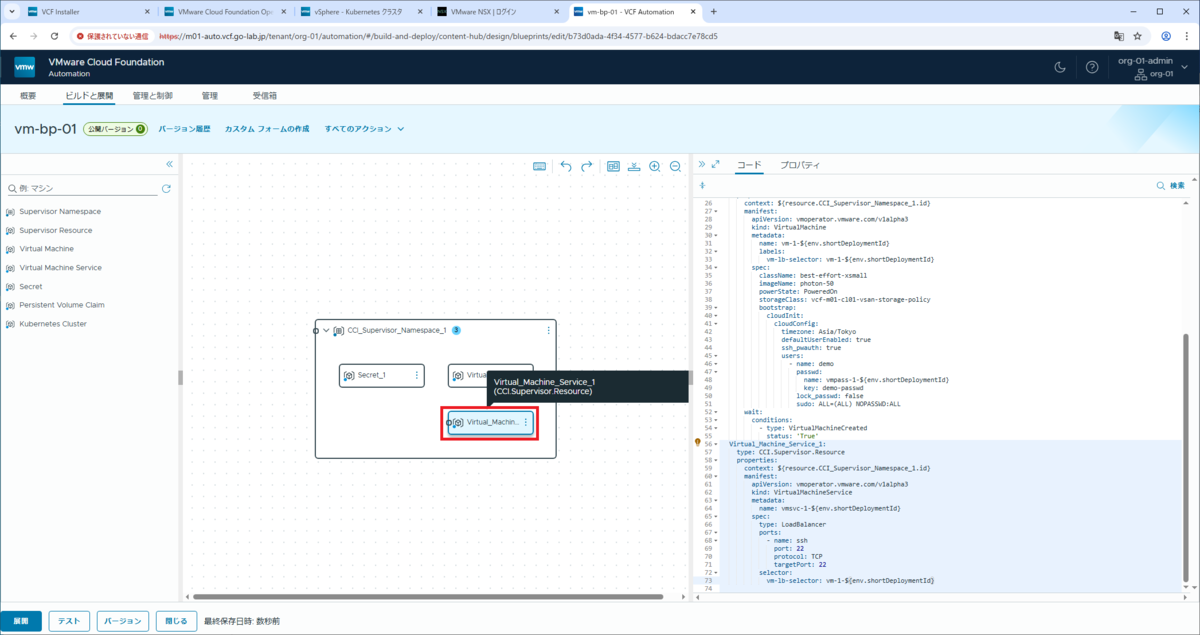Open the help question mark icon
This screenshot has width=1200, height=635.
pyautogui.click(x=1092, y=67)
